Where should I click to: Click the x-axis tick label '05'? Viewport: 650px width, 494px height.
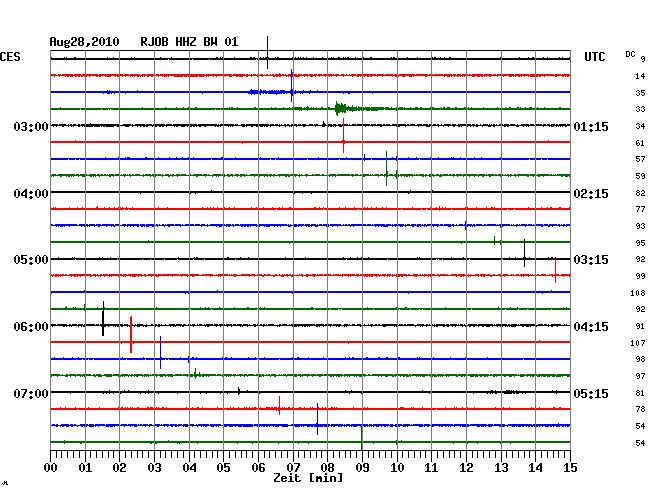223,468
